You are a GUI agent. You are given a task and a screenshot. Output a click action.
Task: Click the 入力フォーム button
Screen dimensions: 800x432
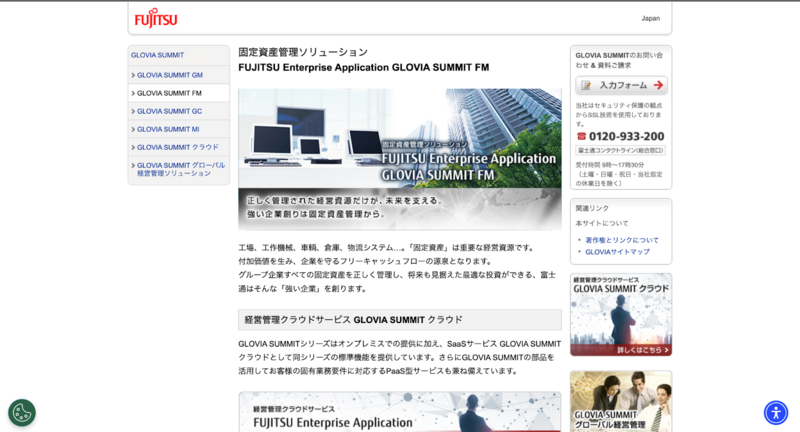click(621, 85)
